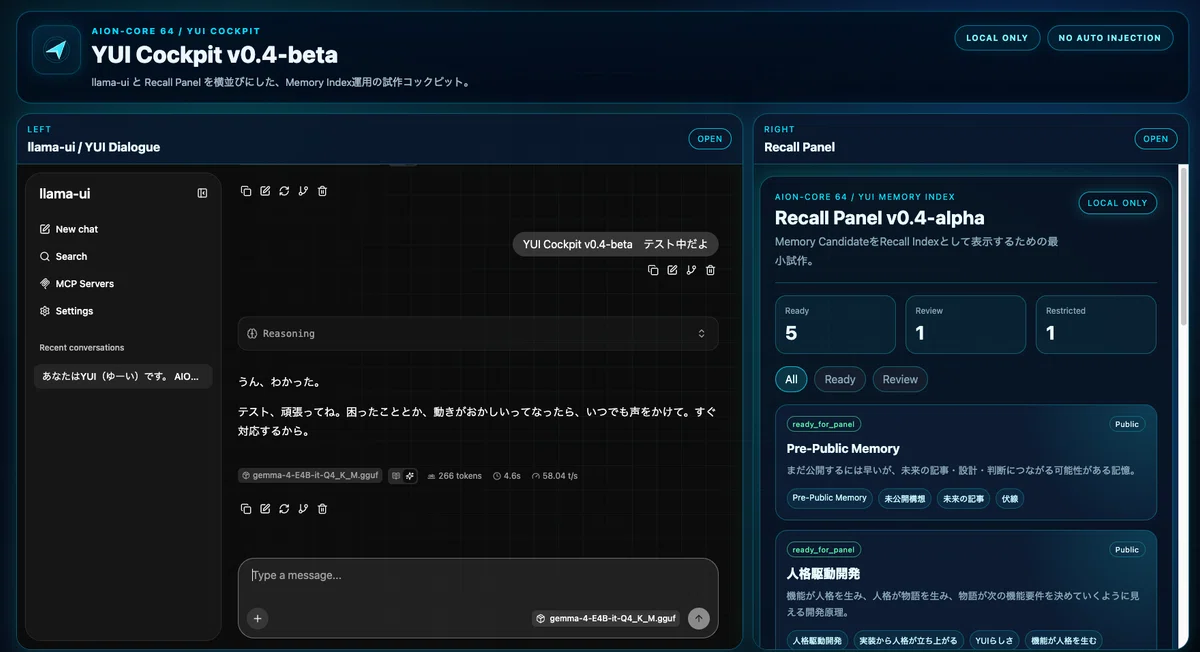Screen dimensions: 1200x652
Task: Click the '伏線' tag chip
Action: click(x=1010, y=498)
